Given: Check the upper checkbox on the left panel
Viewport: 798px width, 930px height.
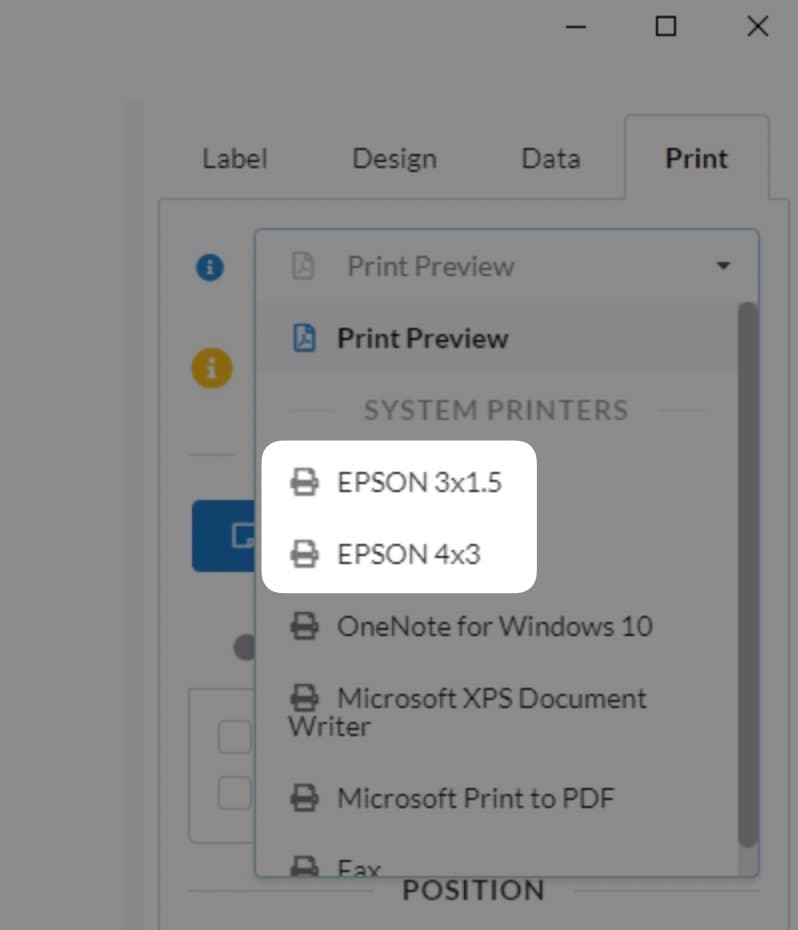Looking at the screenshot, I should coord(233,735).
